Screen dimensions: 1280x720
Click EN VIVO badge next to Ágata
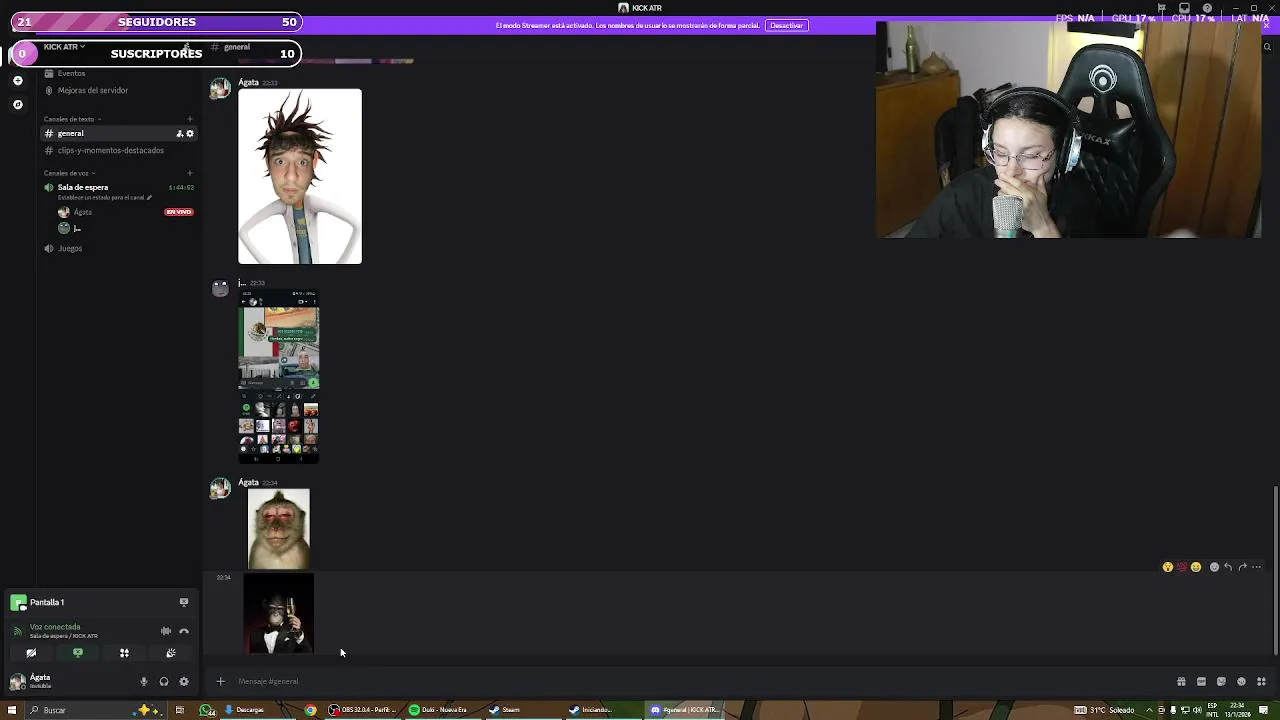(179, 212)
